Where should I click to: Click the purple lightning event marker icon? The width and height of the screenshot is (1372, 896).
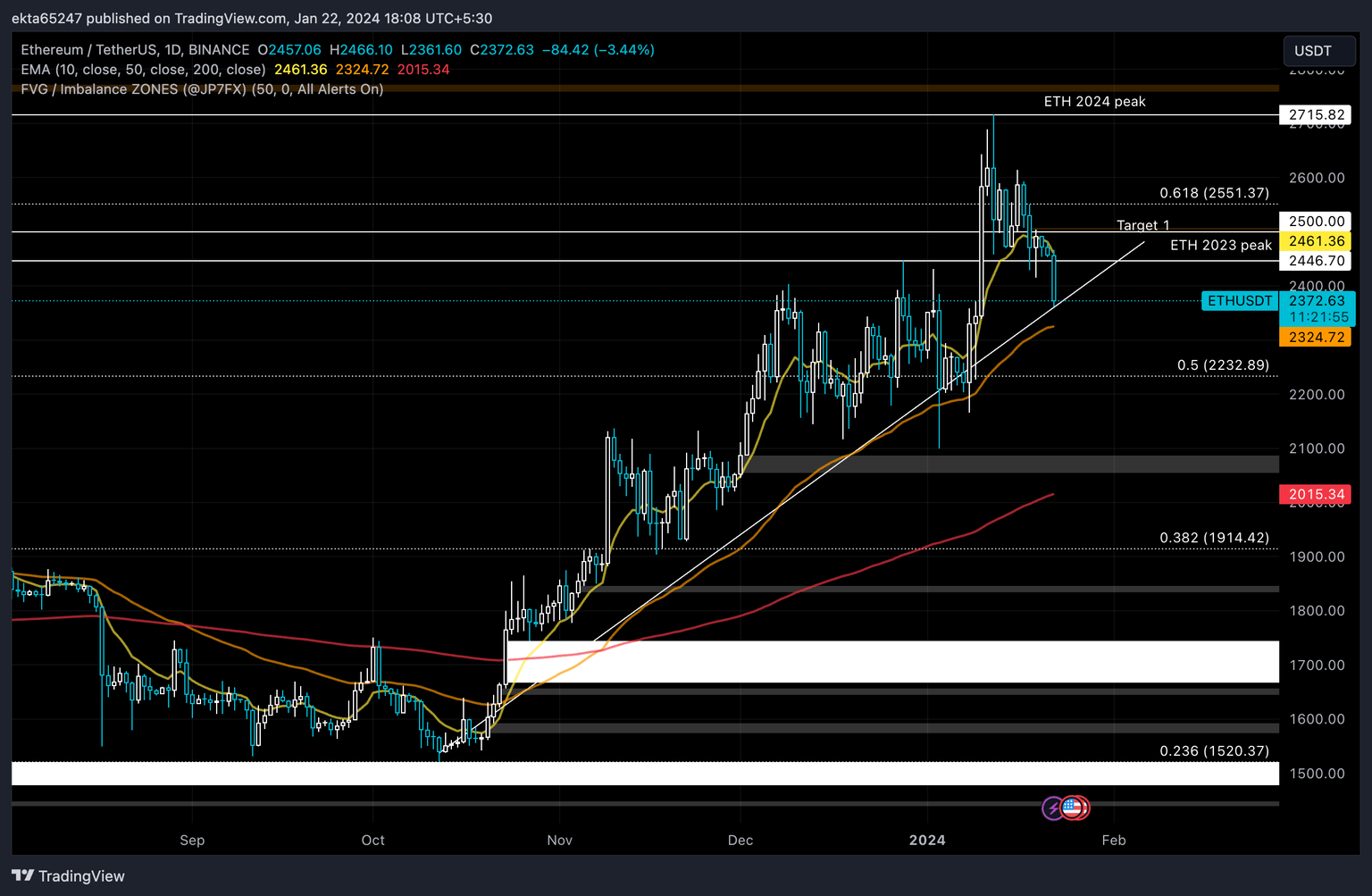(x=1054, y=808)
